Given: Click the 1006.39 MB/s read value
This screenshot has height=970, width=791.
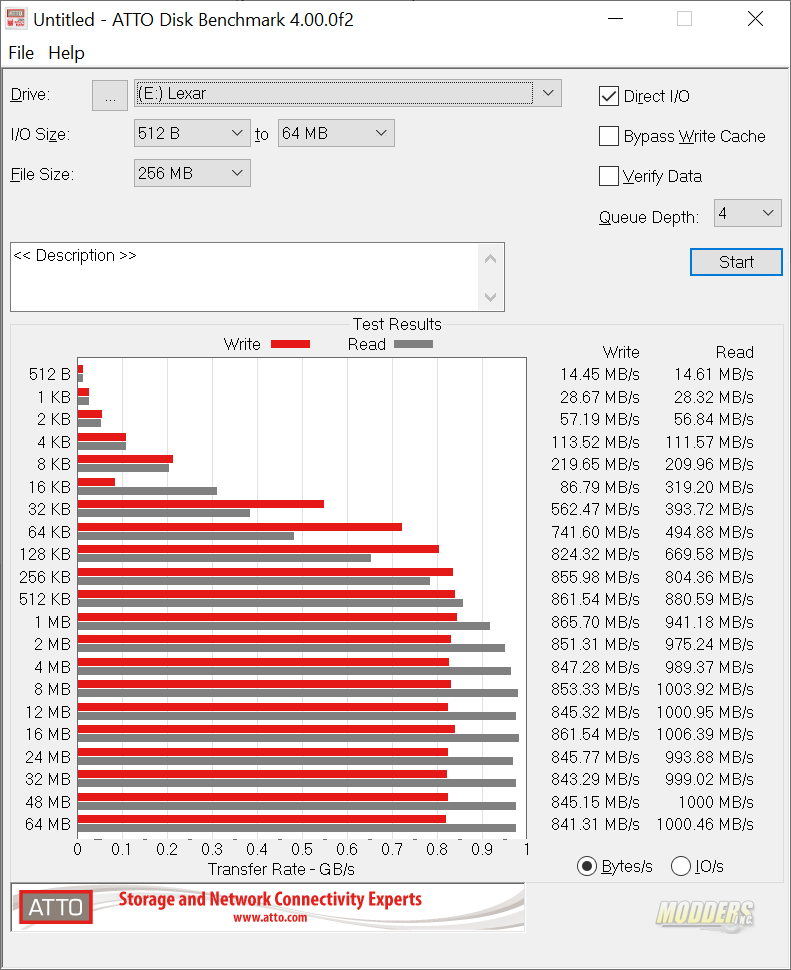Looking at the screenshot, I should 704,734.
